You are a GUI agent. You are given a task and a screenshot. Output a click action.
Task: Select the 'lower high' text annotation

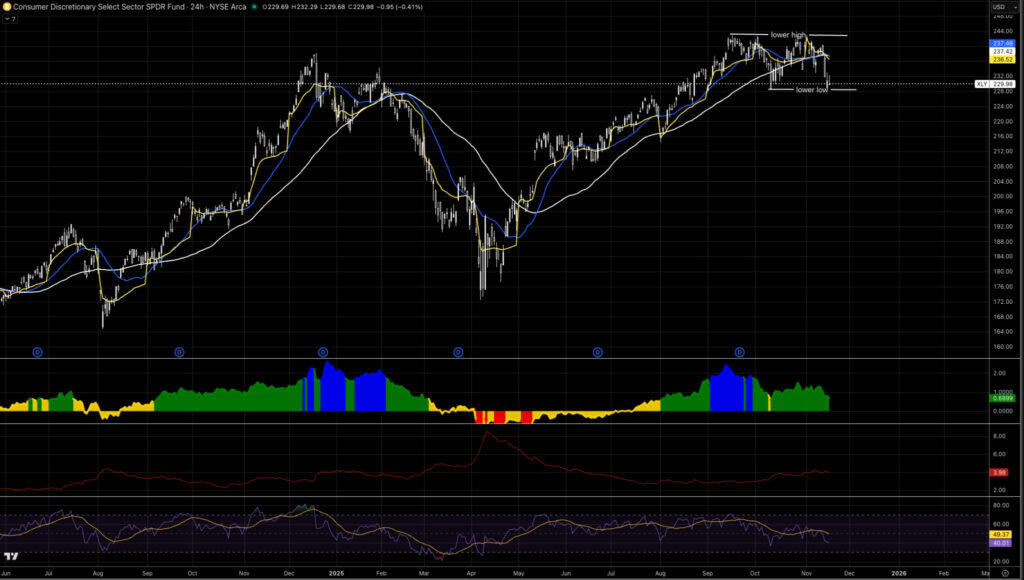[x=788, y=35]
